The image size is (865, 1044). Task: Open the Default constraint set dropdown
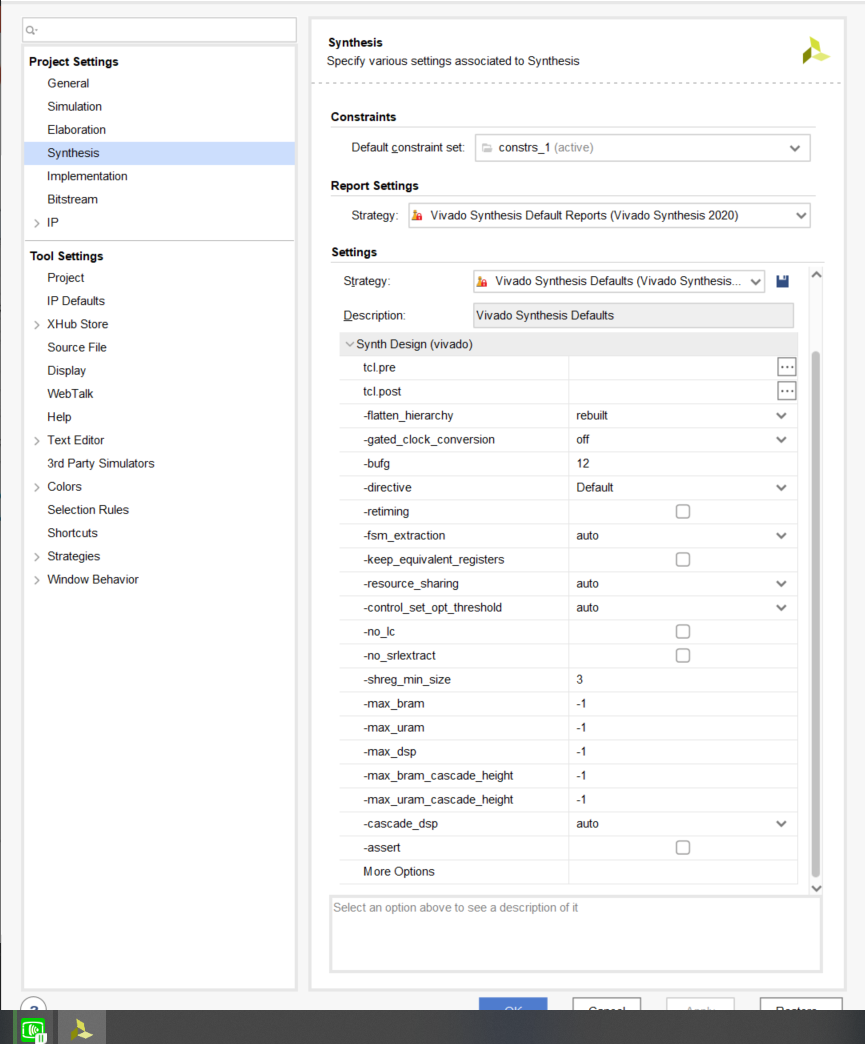point(643,148)
